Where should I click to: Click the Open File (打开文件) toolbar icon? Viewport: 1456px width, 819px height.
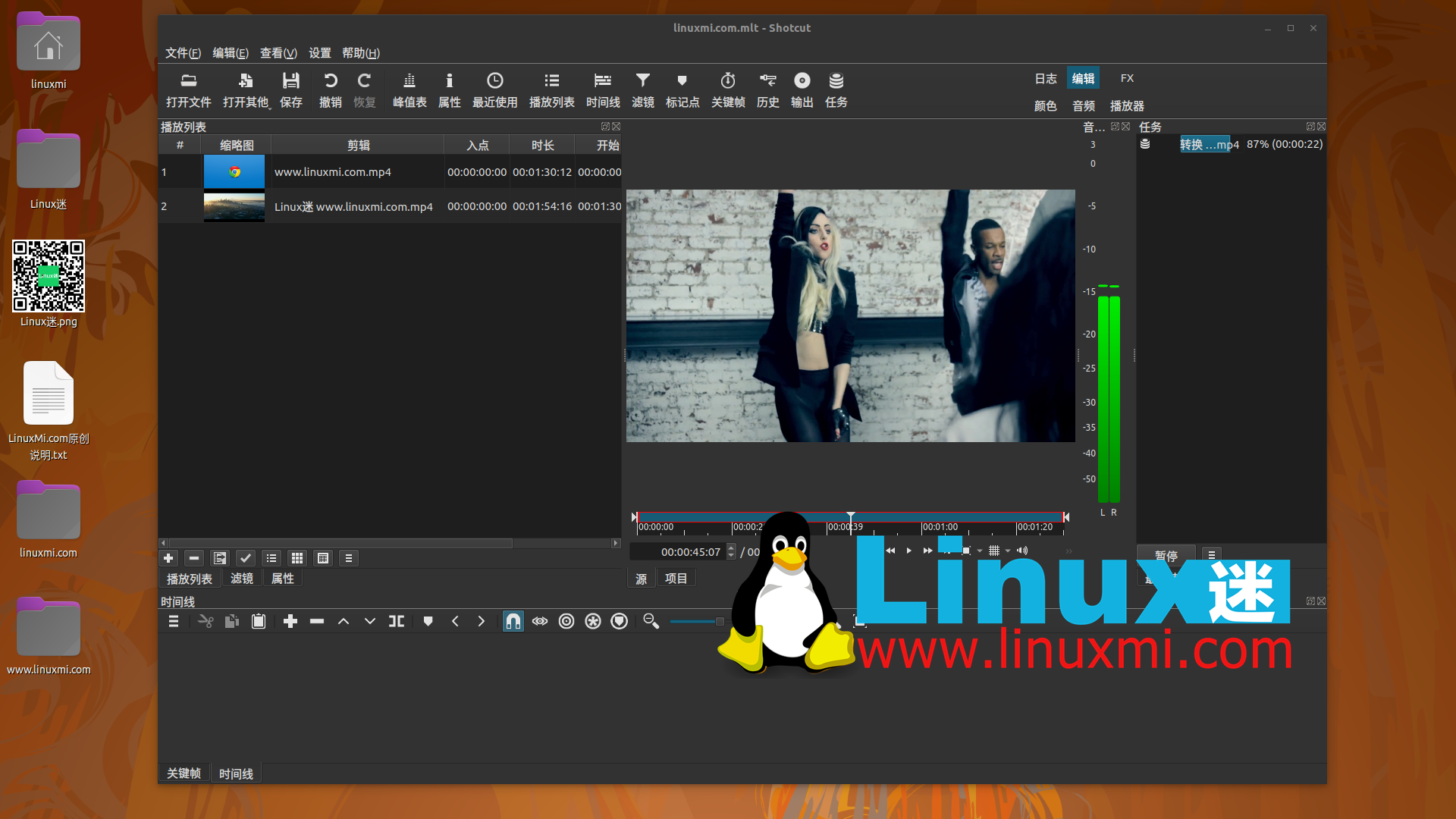[x=189, y=90]
